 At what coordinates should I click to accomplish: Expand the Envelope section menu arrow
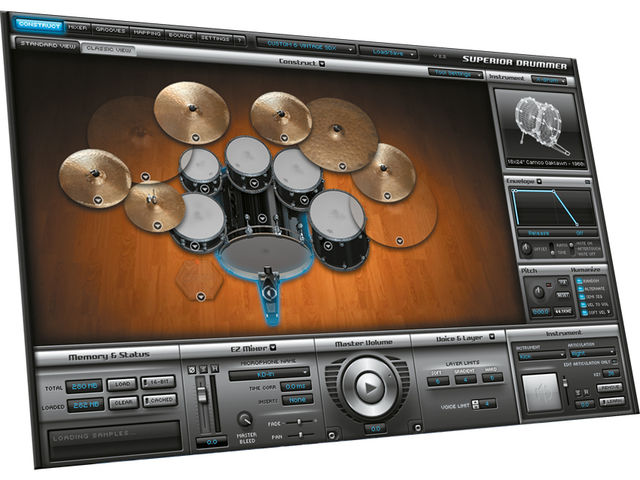(x=539, y=181)
